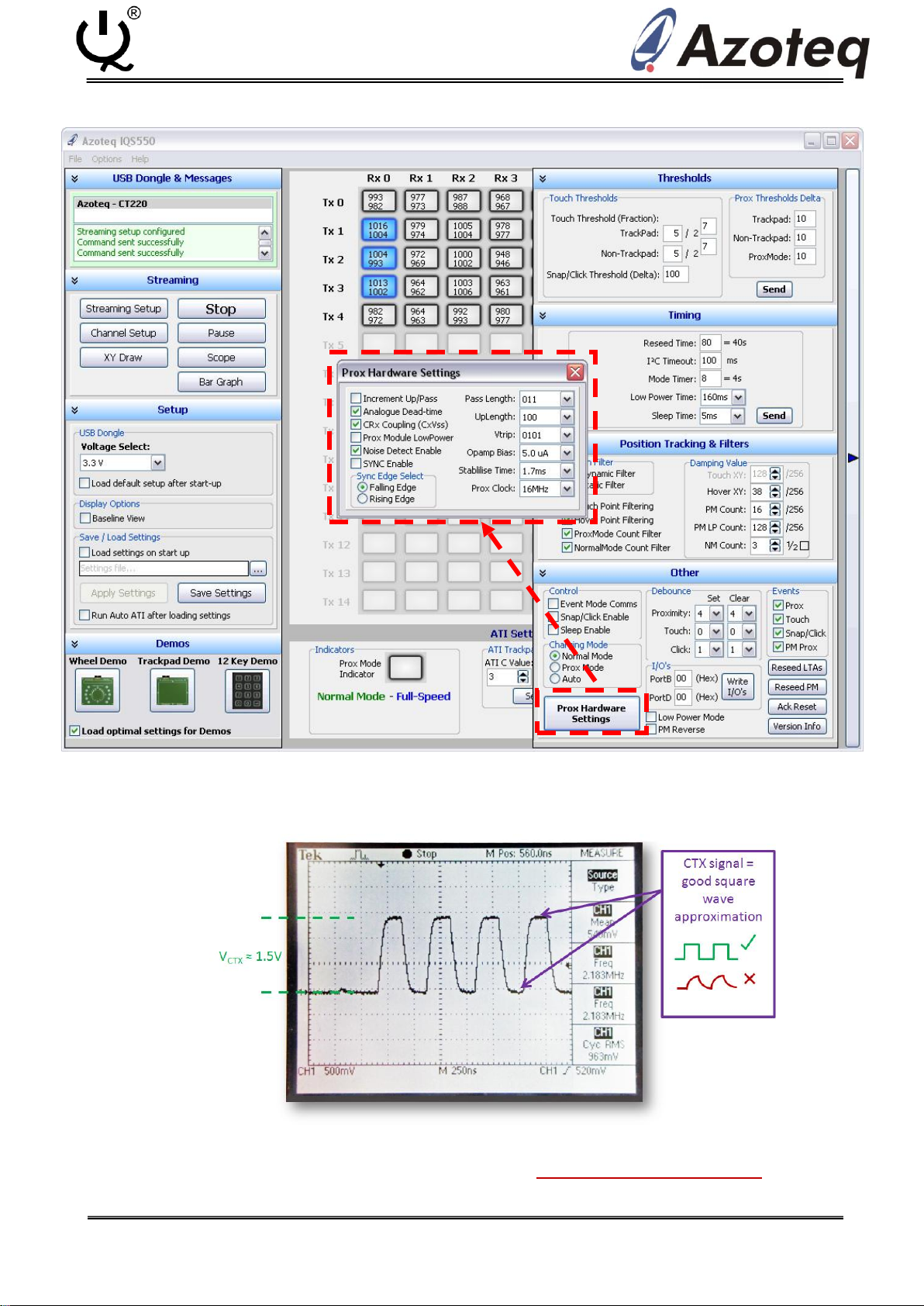Viewport: 924px width, 1306px height.
Task: Click the blue arrow on right edge
Action: (853, 458)
